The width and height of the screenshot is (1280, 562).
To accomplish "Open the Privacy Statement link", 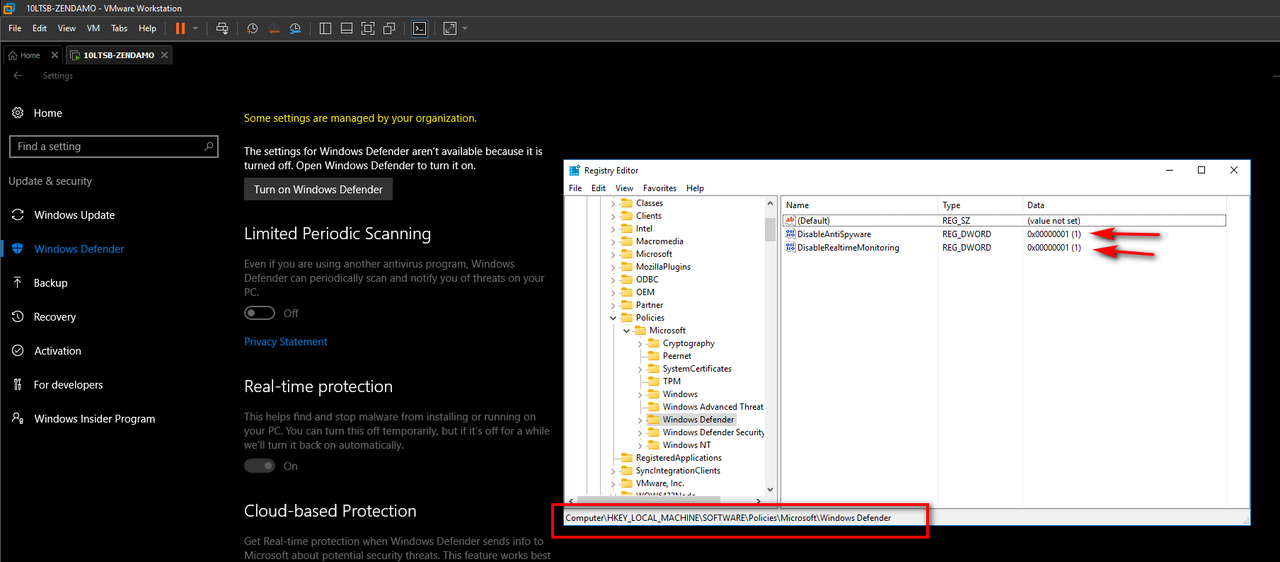I will pos(285,342).
